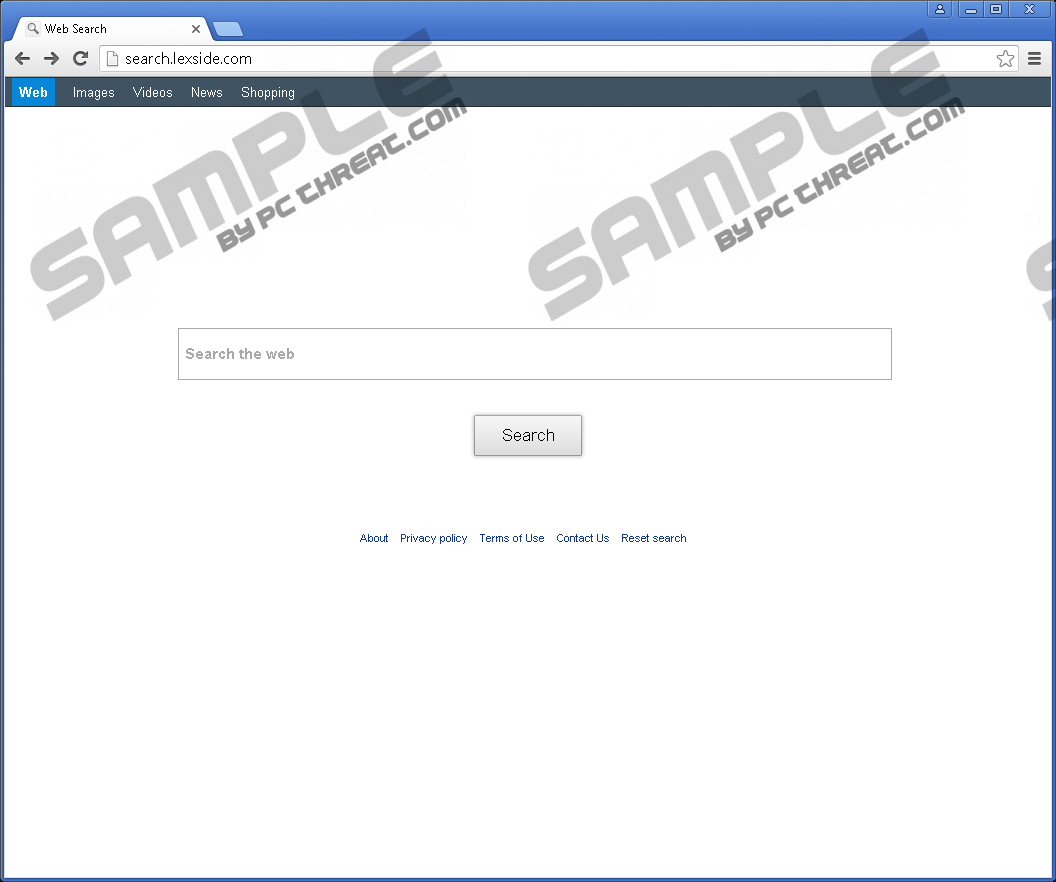Bookmark this page with the star icon
This screenshot has height=882, width=1056.
pyautogui.click(x=1005, y=59)
